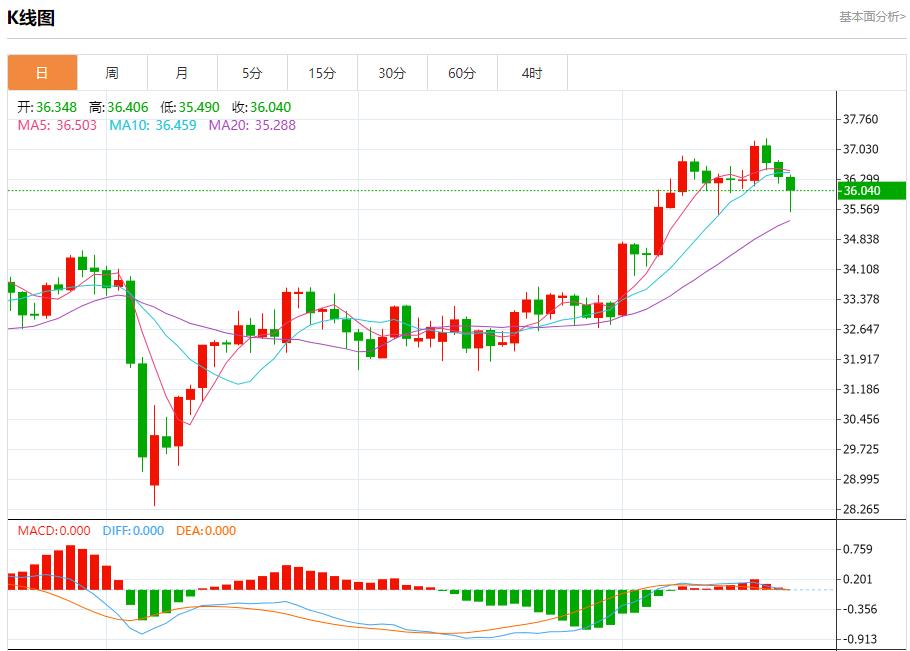Click the DIFF value label
This screenshot has width=910, height=651.
click(133, 531)
